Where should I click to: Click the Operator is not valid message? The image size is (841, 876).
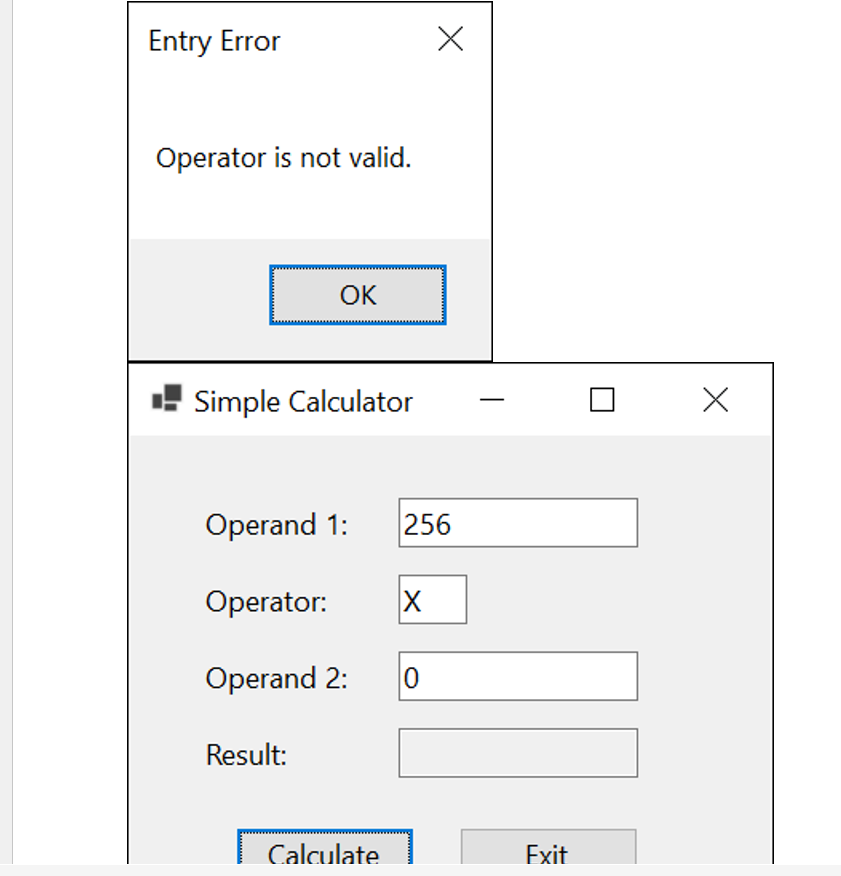[283, 157]
